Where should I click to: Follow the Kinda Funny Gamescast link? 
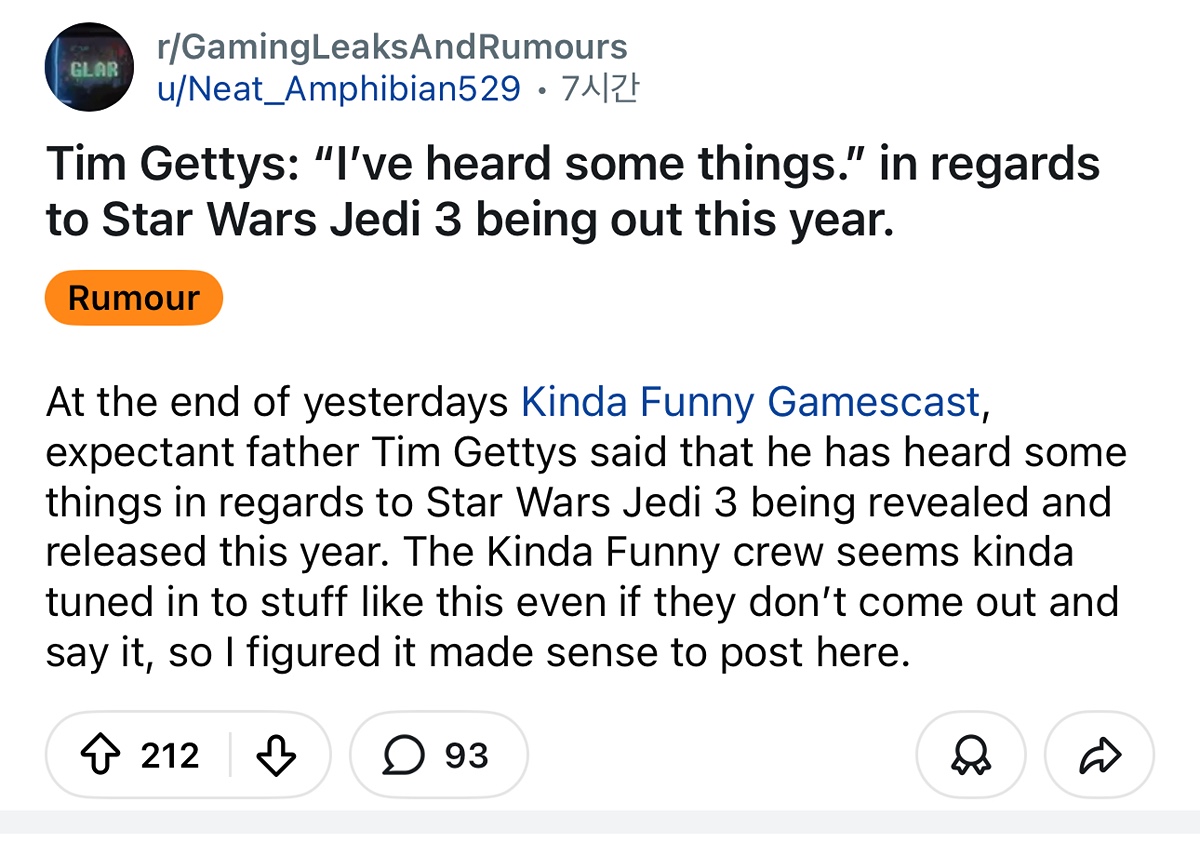(x=751, y=401)
